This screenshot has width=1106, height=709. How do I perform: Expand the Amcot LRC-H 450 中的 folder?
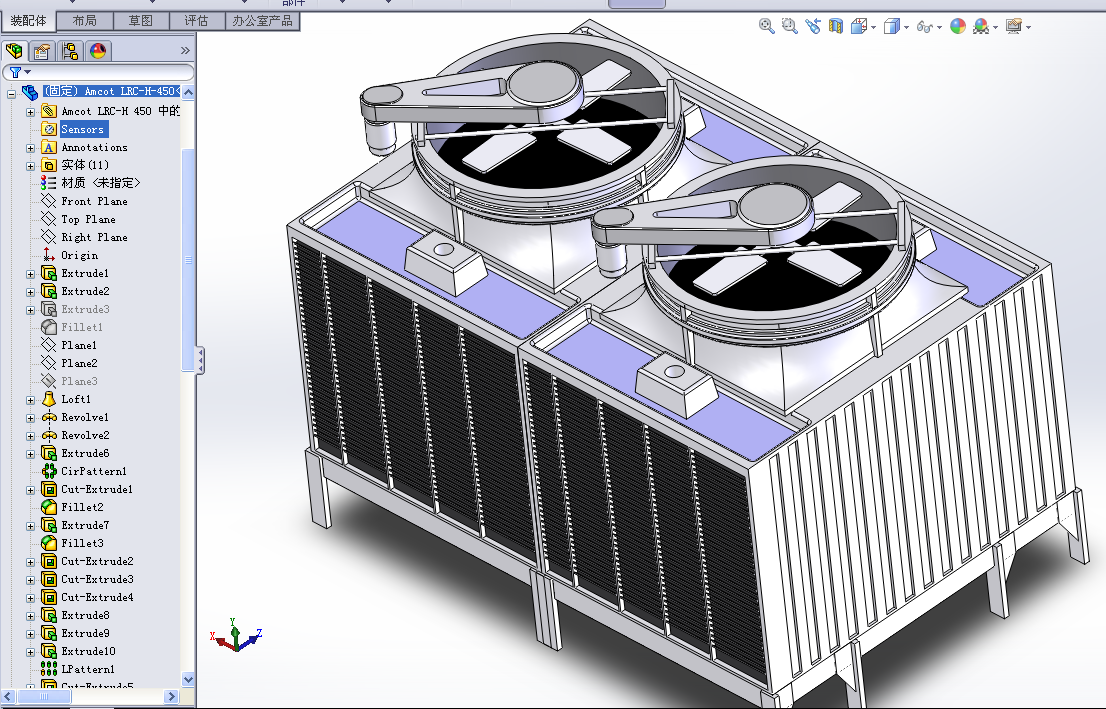(x=30, y=111)
